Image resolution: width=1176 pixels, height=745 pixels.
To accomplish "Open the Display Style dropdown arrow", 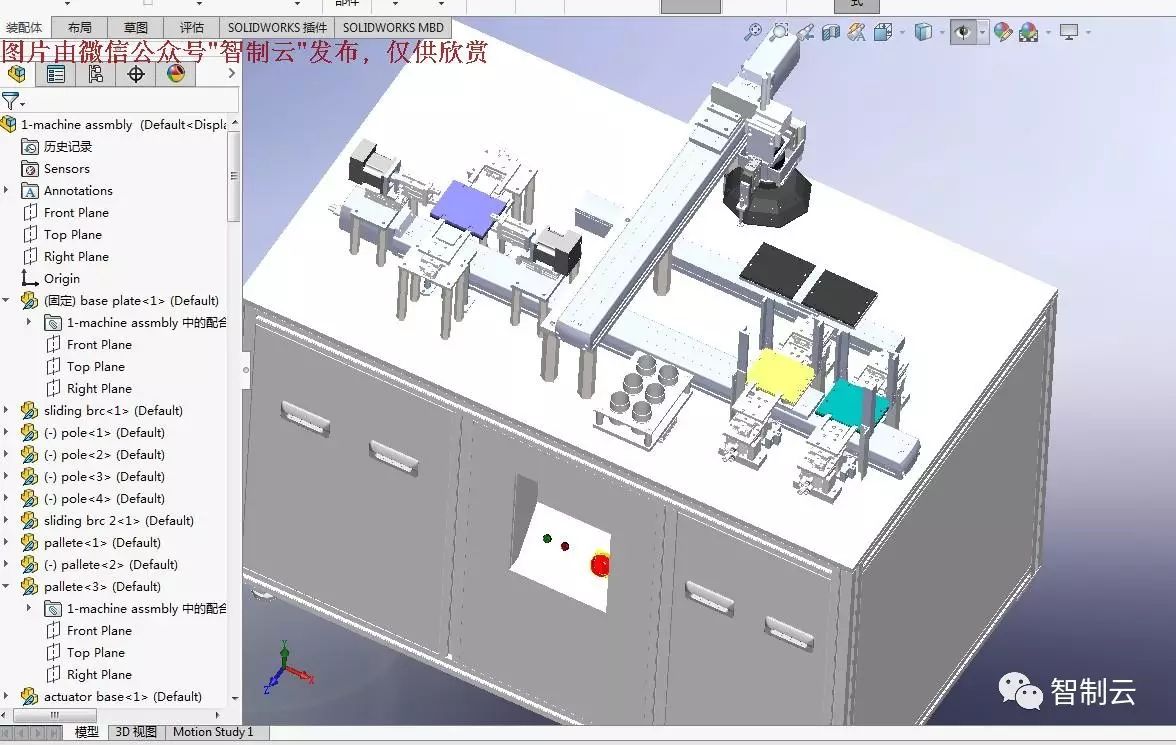I will (x=942, y=32).
